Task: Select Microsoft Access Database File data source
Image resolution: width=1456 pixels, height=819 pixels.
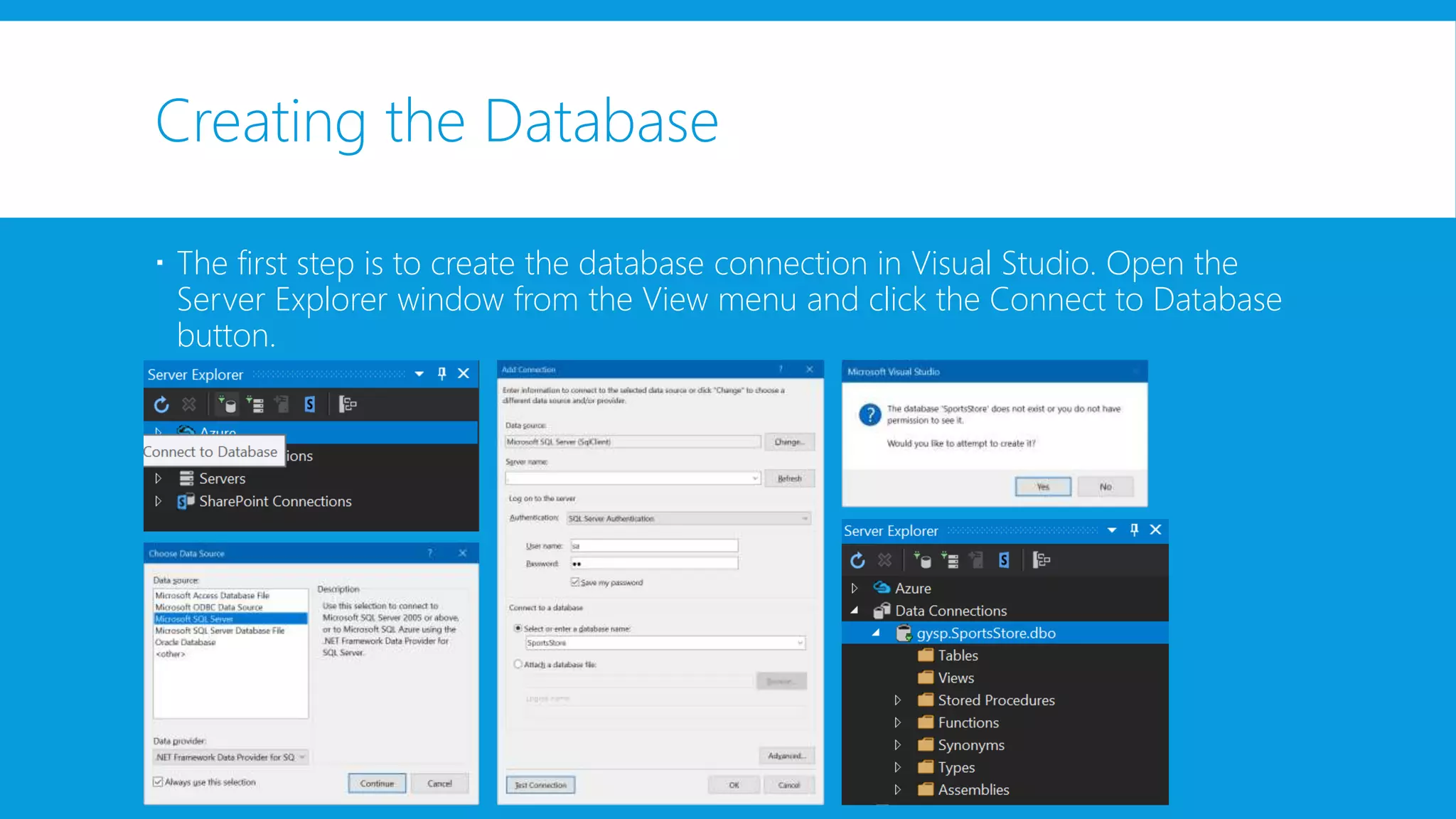Action: [231, 596]
